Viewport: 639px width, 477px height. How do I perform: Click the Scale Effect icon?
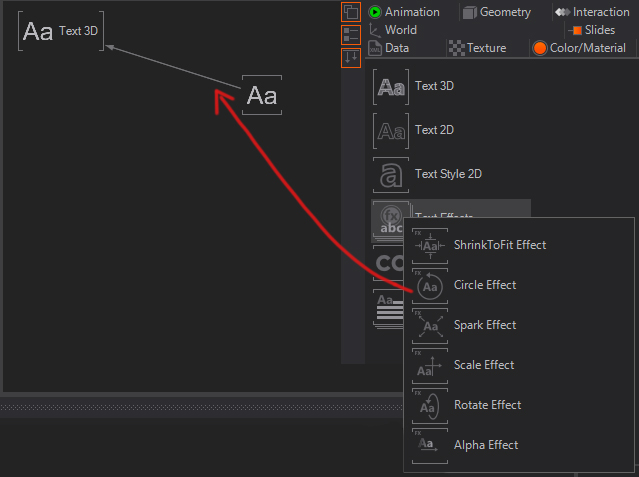pyautogui.click(x=429, y=365)
